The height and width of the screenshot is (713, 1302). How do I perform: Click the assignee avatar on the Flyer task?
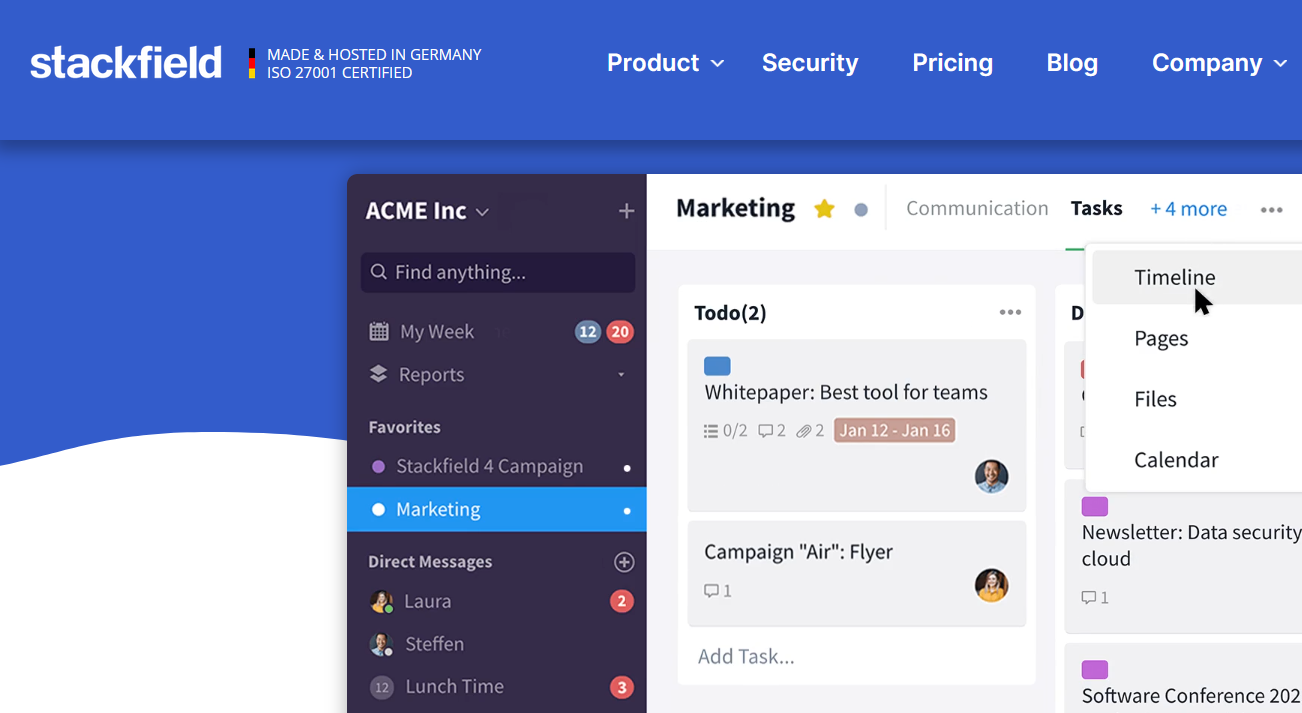point(992,585)
